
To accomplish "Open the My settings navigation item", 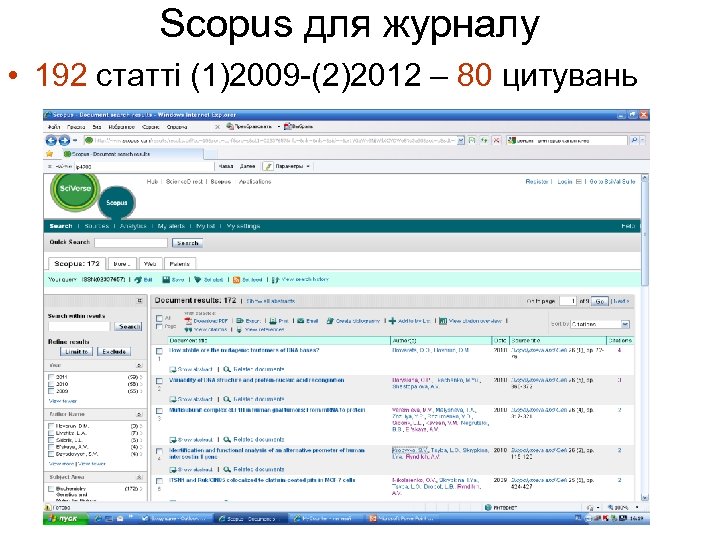I will pos(243,226).
